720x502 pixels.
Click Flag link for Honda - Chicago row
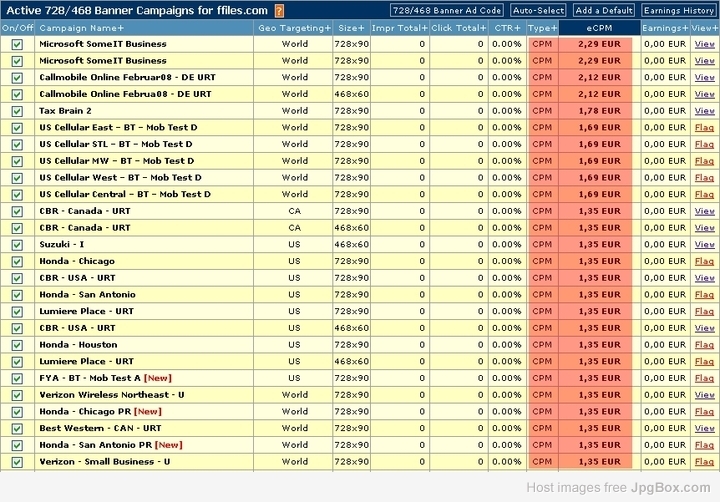[704, 261]
